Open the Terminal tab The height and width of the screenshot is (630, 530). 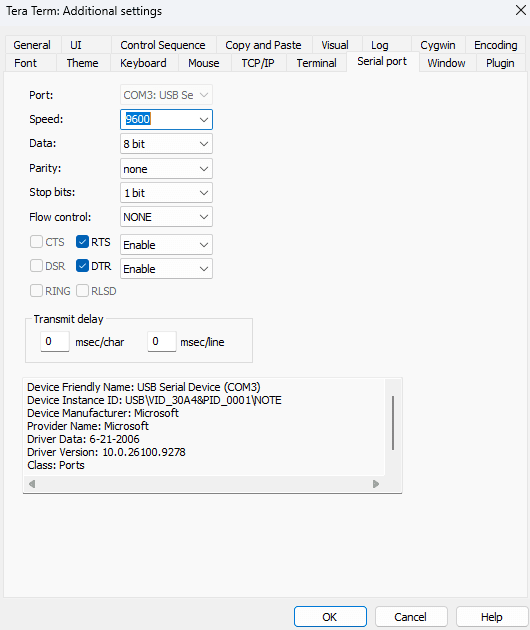pyautogui.click(x=317, y=63)
